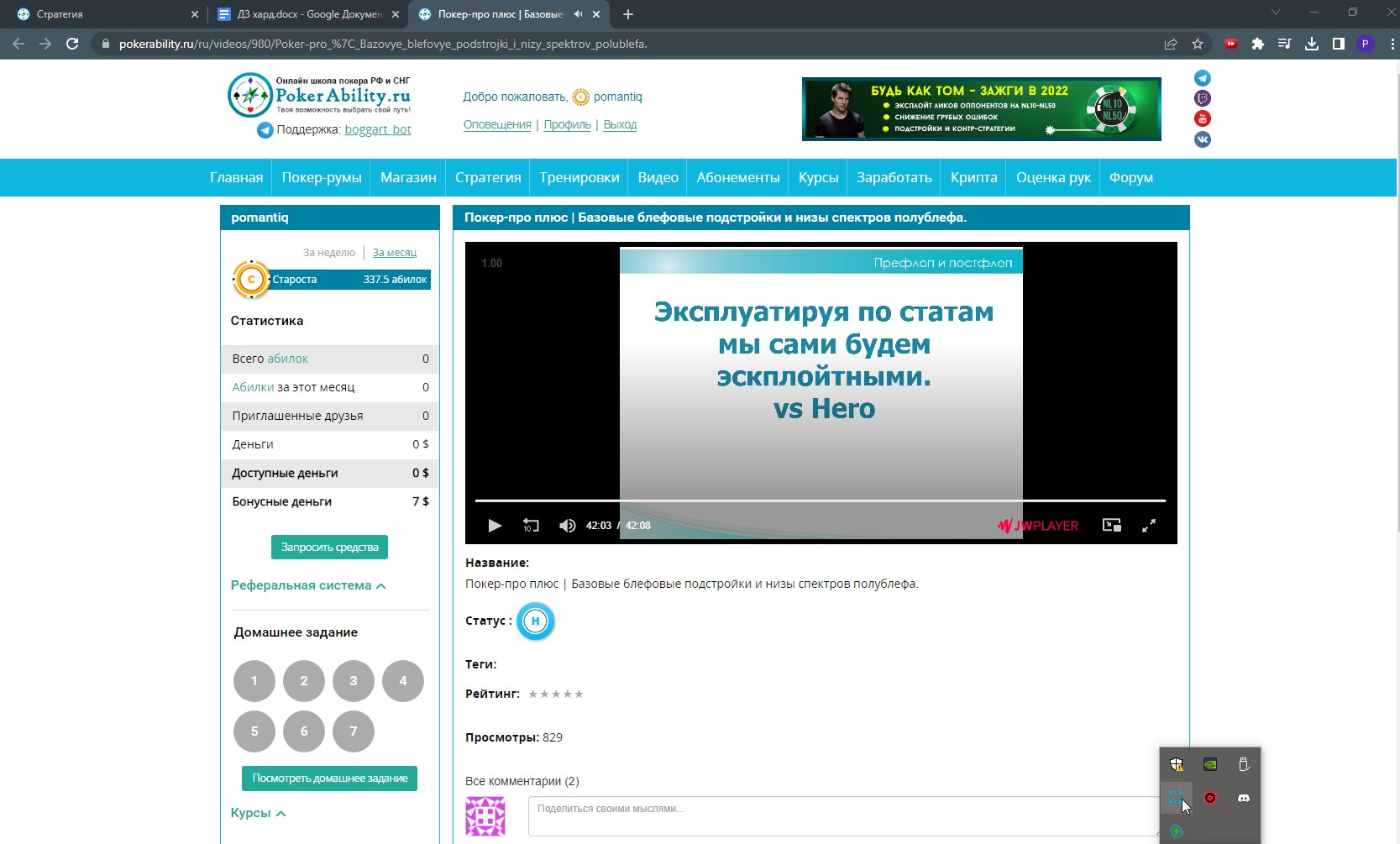Open the Видео menu item
This screenshot has width=1400, height=844.
coord(658,177)
